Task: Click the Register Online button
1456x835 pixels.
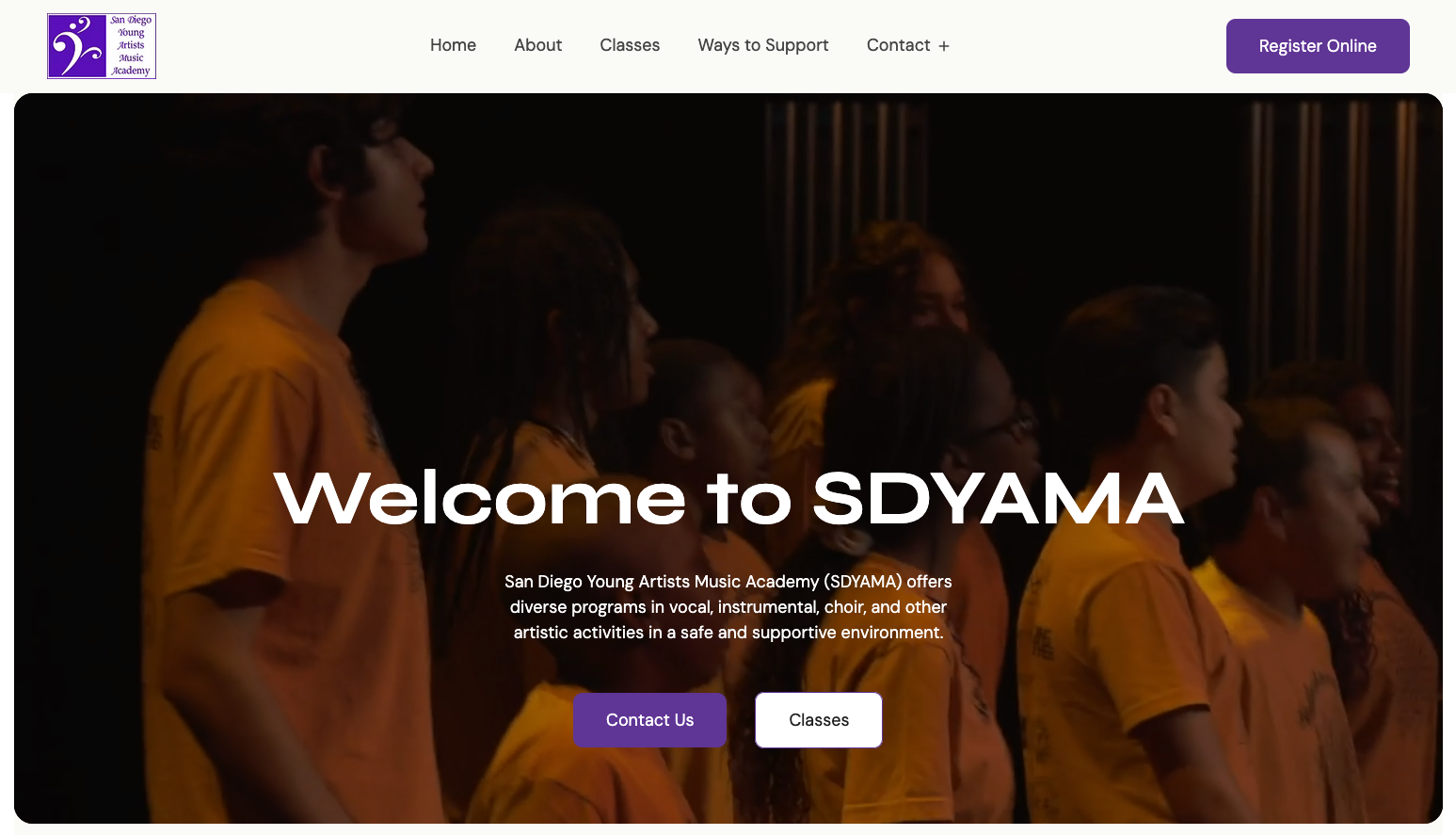Action: [1318, 46]
